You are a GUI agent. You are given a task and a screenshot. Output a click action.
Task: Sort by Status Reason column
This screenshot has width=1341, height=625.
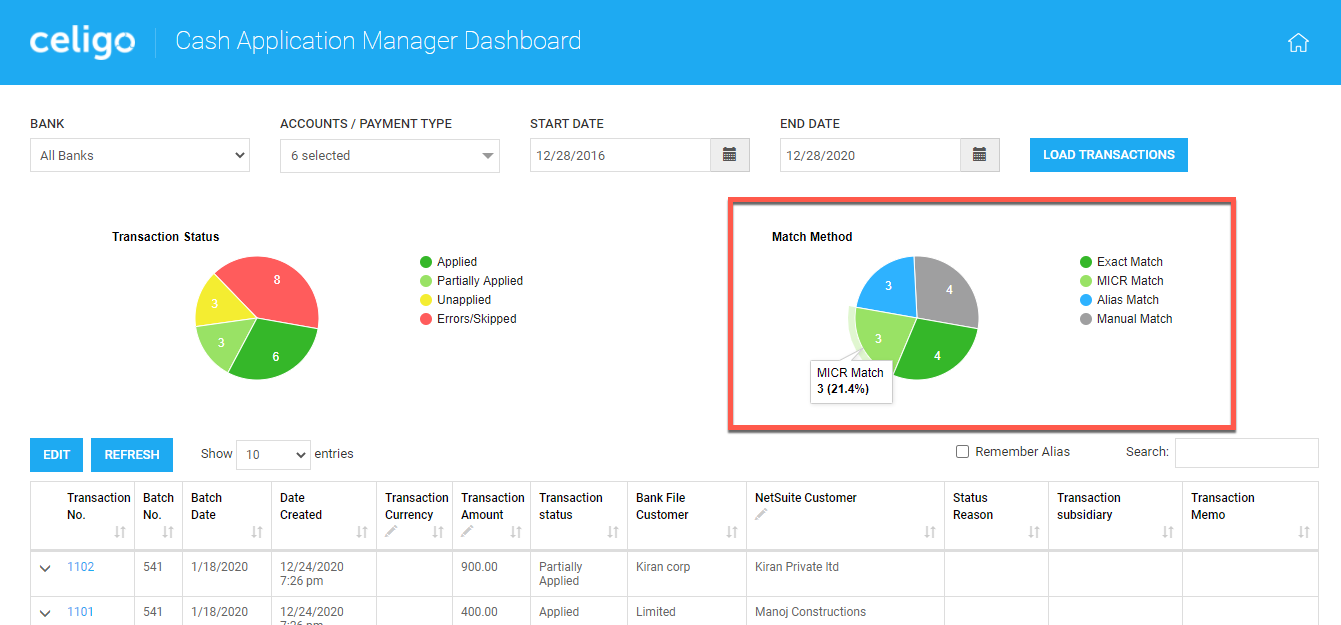click(x=1034, y=532)
